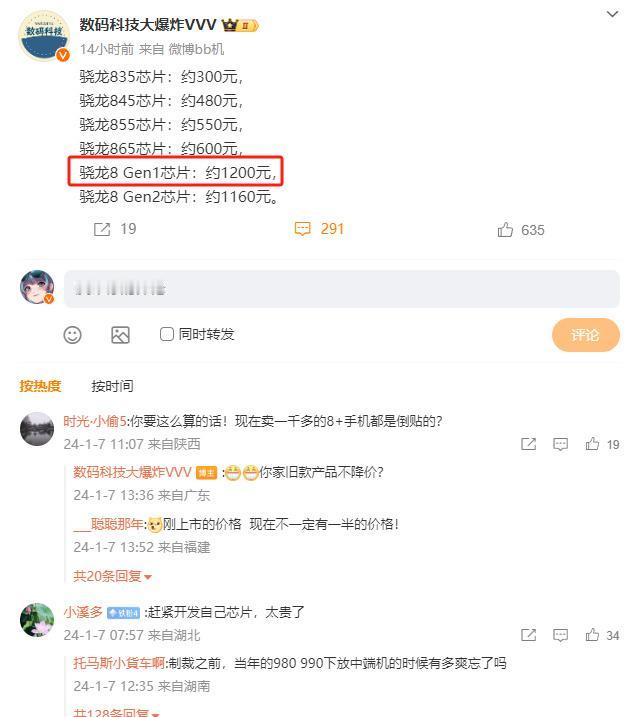Open 托马斯小货车啊 user link
The width and height of the screenshot is (639, 717).
118,663
